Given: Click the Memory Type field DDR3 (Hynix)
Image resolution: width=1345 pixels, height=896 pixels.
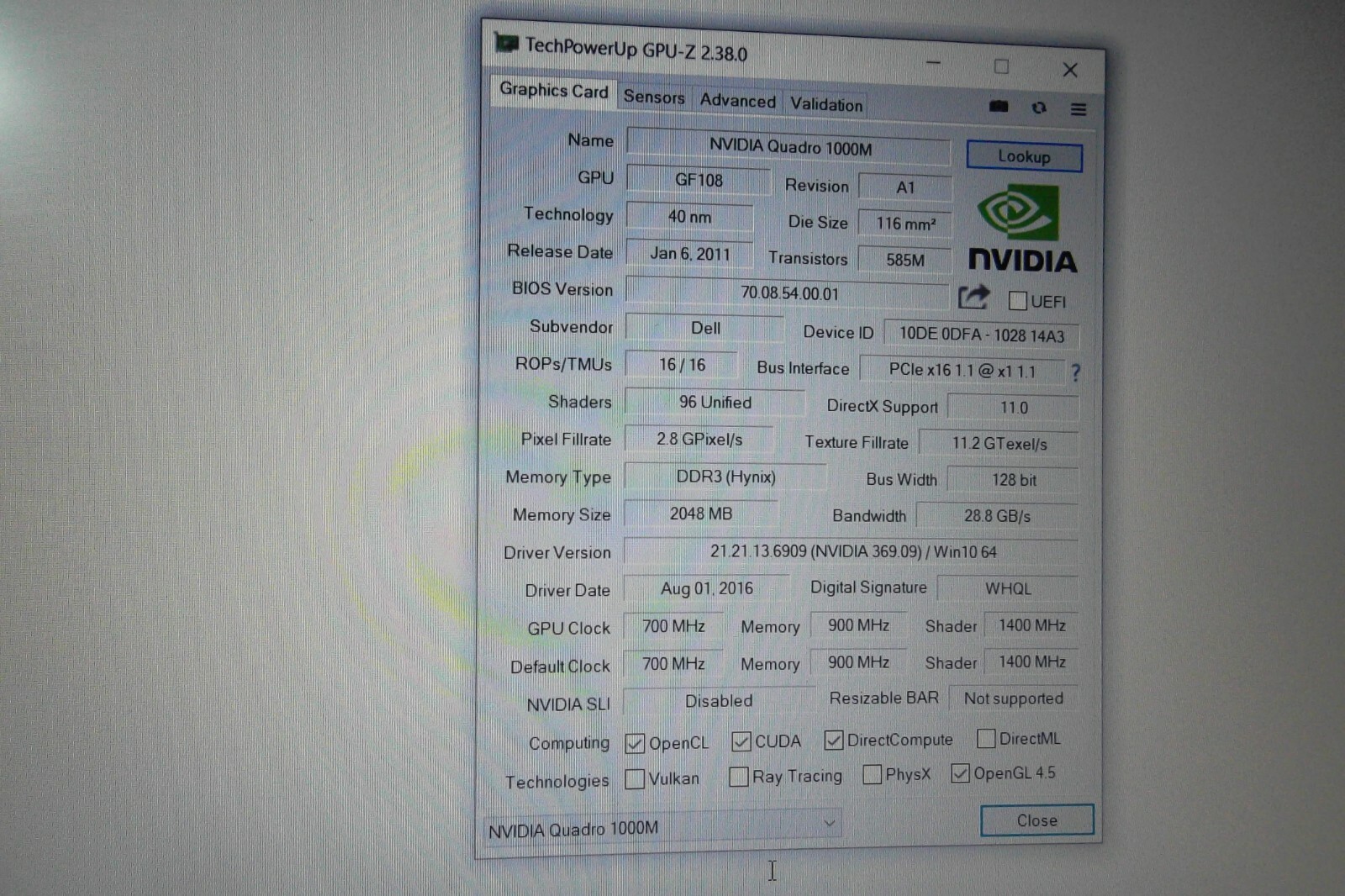Looking at the screenshot, I should (x=725, y=477).
